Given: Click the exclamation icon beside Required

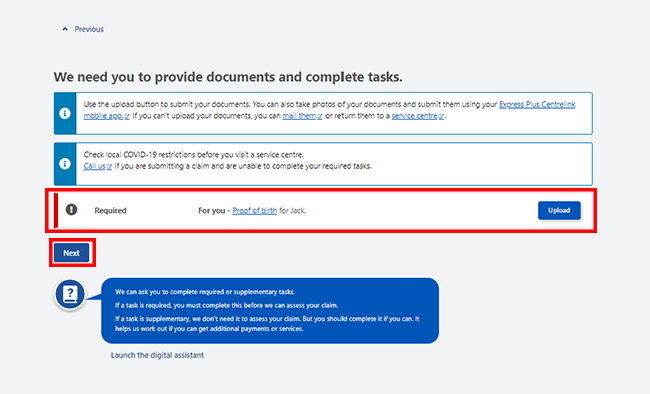Looking at the screenshot, I should [71, 210].
